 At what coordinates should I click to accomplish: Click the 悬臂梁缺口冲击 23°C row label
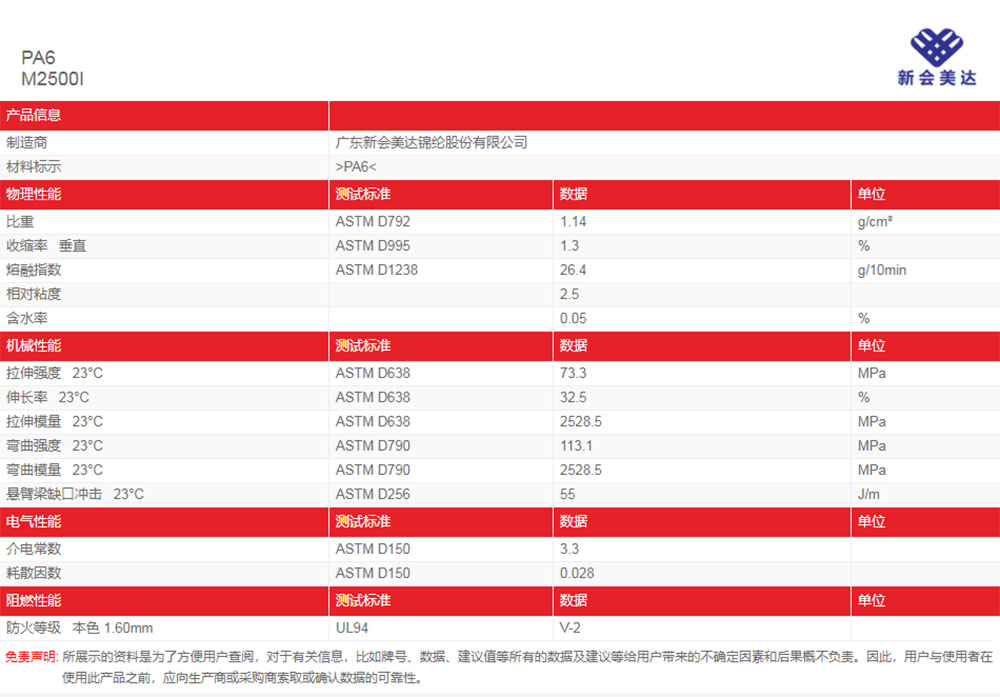click(75, 494)
